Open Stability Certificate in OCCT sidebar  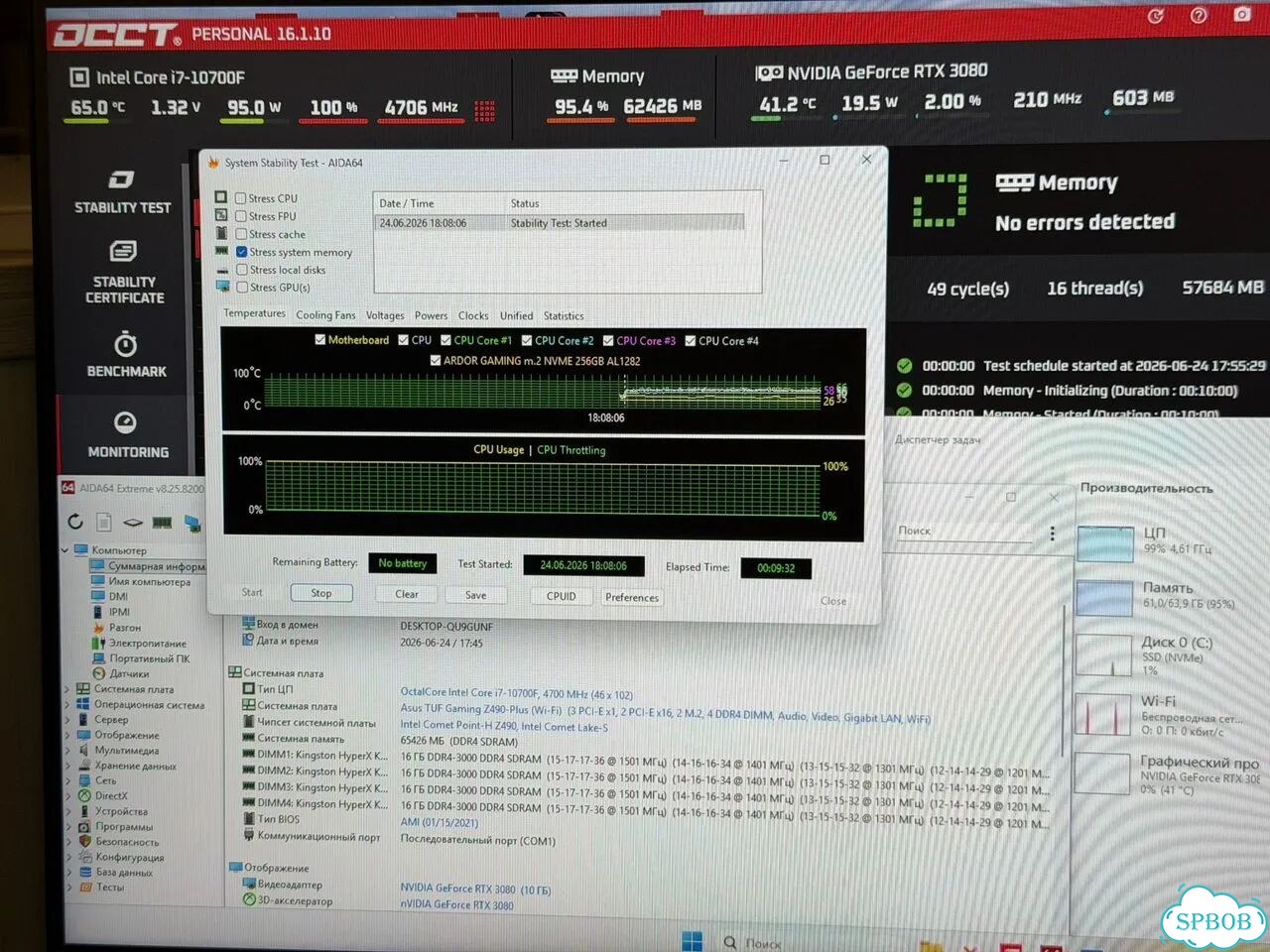click(x=124, y=272)
